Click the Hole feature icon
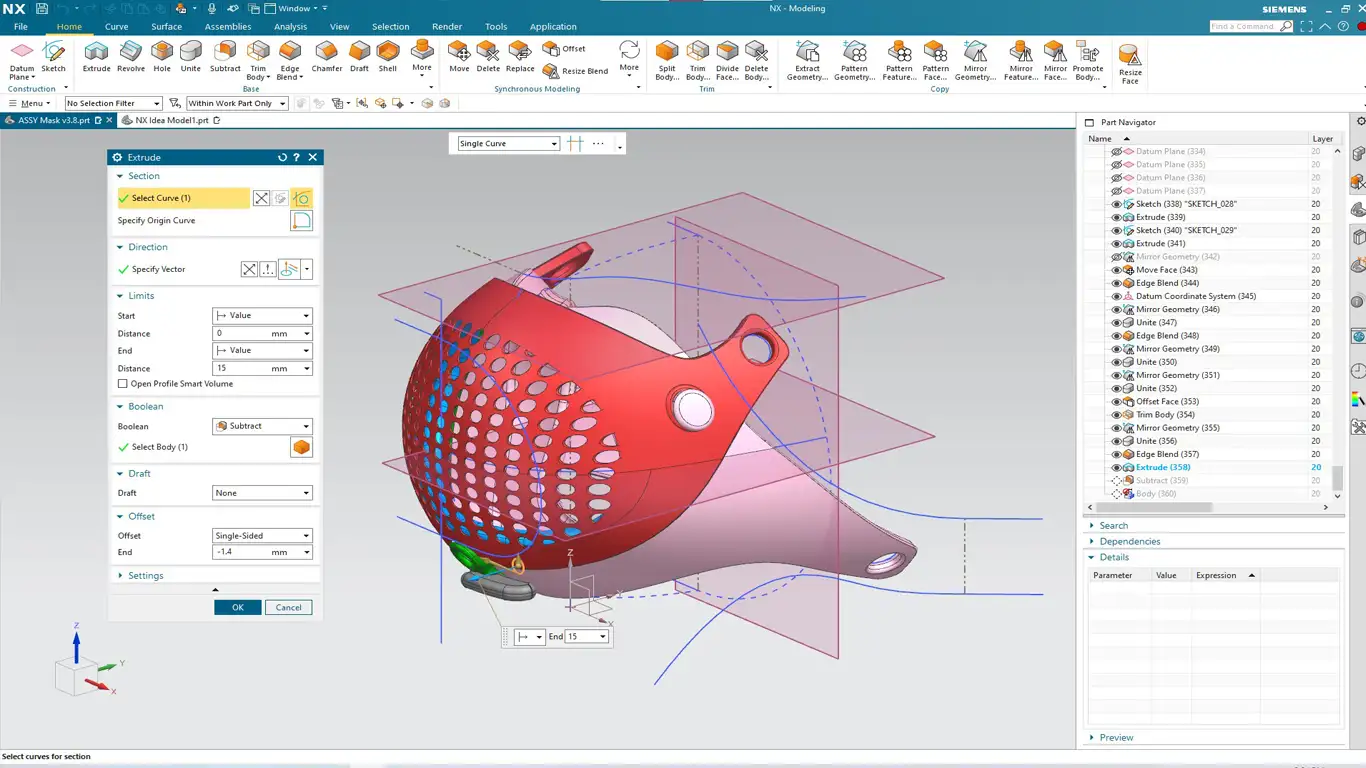Screen dimensions: 1366x768 [162, 56]
